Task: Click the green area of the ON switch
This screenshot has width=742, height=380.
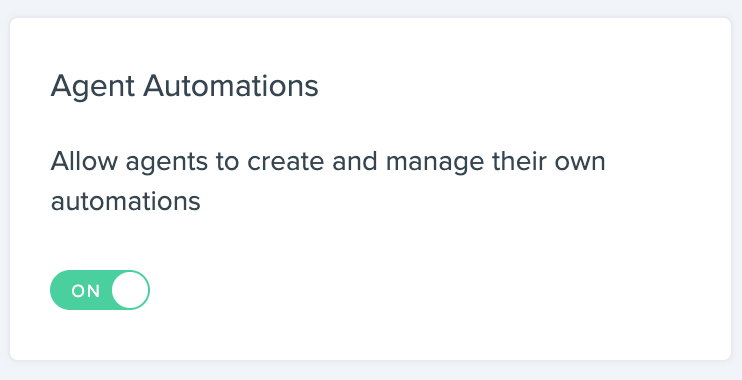Action: pos(80,290)
